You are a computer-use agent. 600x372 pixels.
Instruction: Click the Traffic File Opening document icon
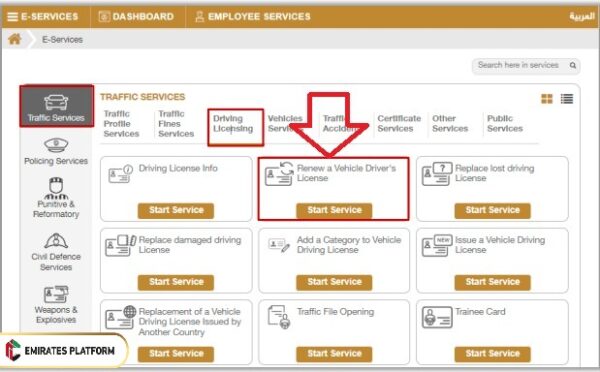tap(279, 317)
